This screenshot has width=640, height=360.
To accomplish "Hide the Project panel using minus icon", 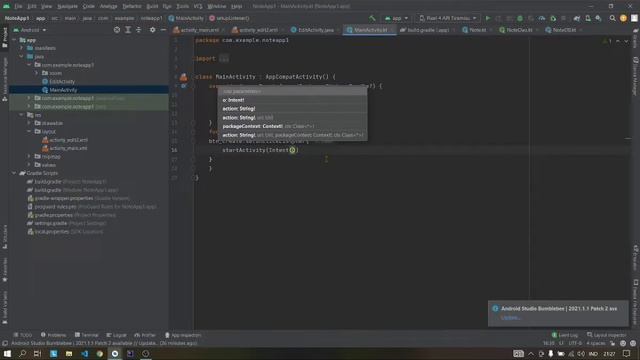I will 163,30.
